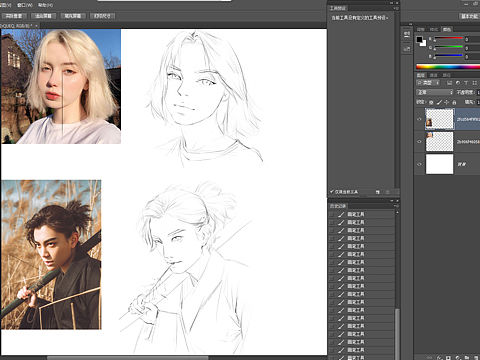Open the History panel flyout menu
This screenshot has width=480, height=360.
tap(396, 206)
